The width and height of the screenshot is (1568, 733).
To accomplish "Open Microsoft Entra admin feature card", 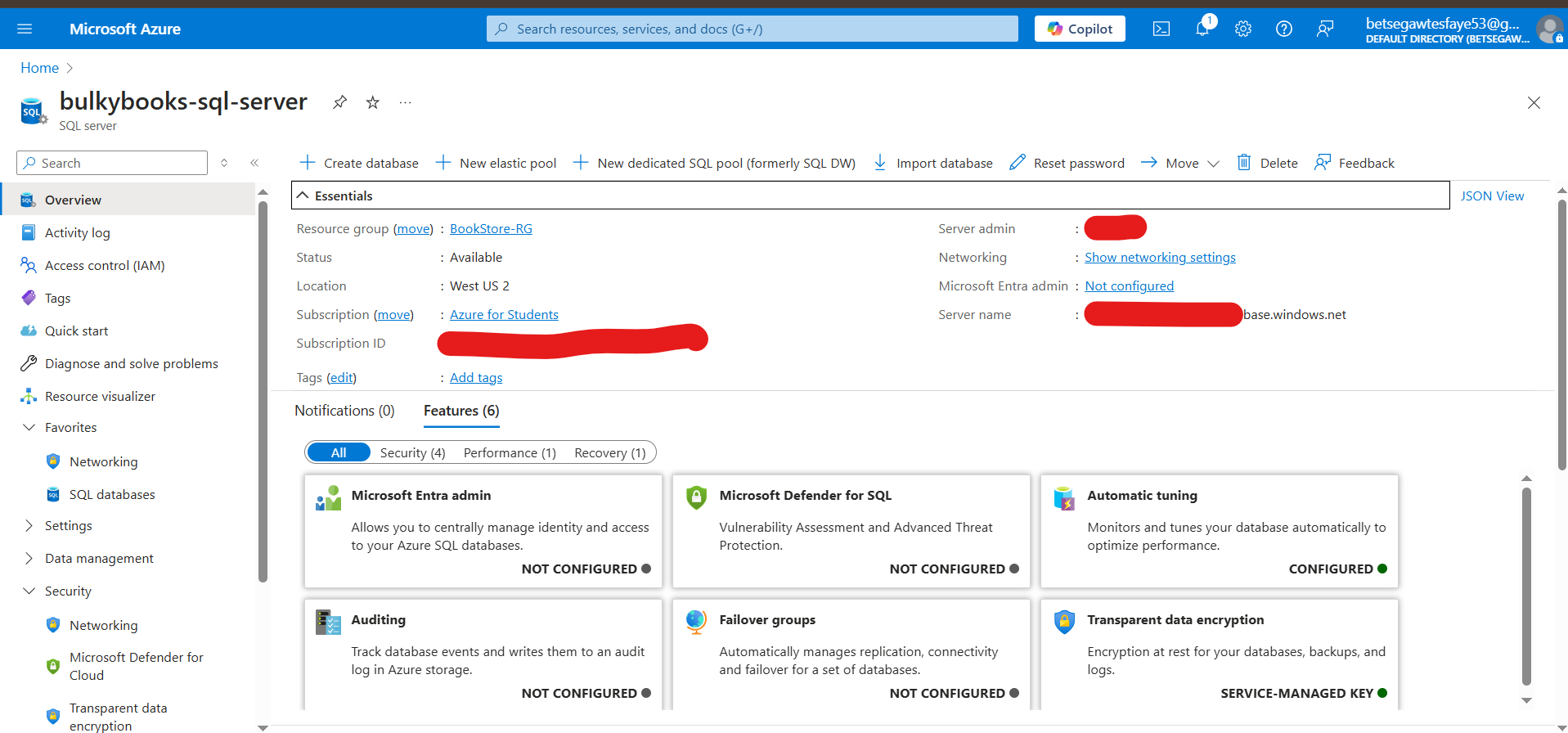I will (x=483, y=532).
